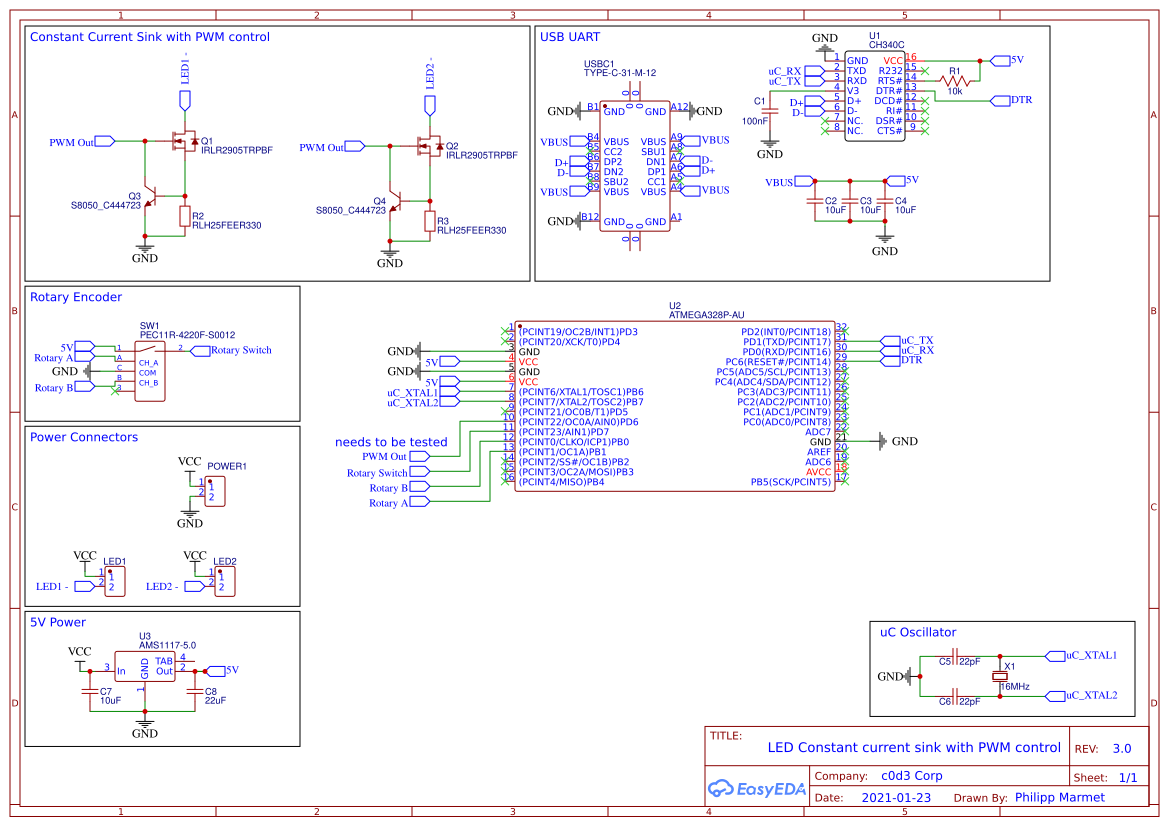
Task: Select the X1 16MHz crystal symbol
Action: (x=1000, y=676)
